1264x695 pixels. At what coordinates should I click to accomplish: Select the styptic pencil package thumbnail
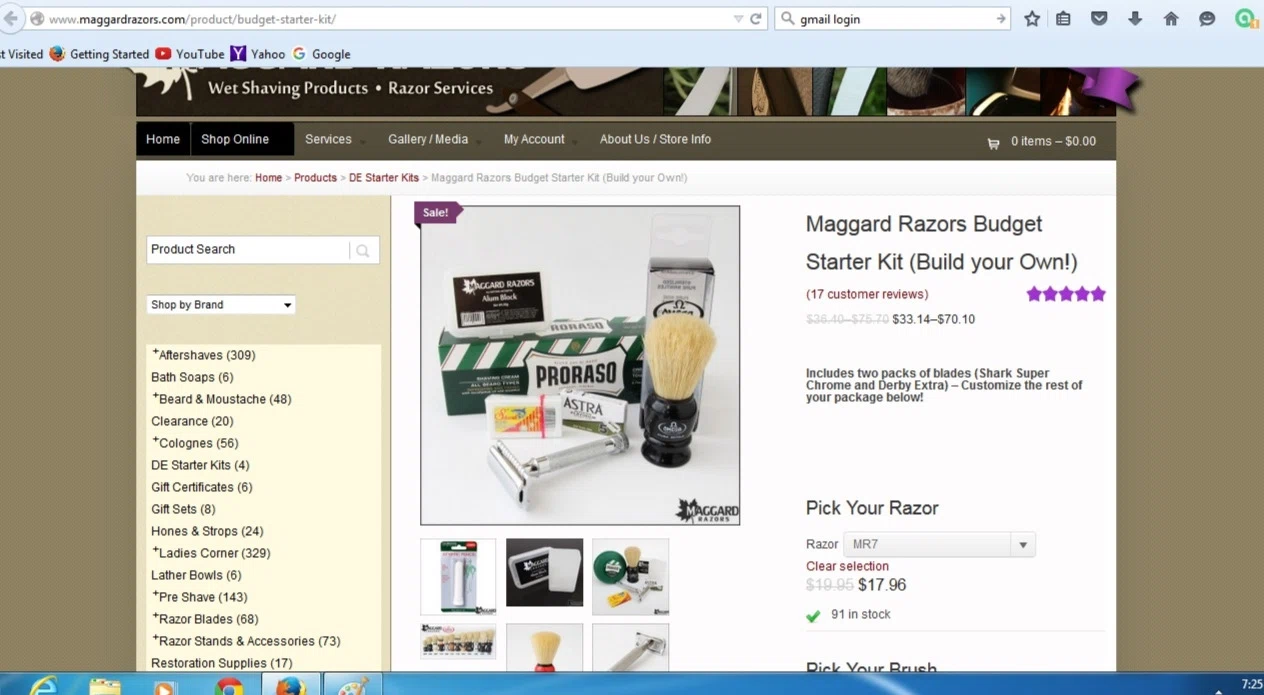pyautogui.click(x=458, y=576)
